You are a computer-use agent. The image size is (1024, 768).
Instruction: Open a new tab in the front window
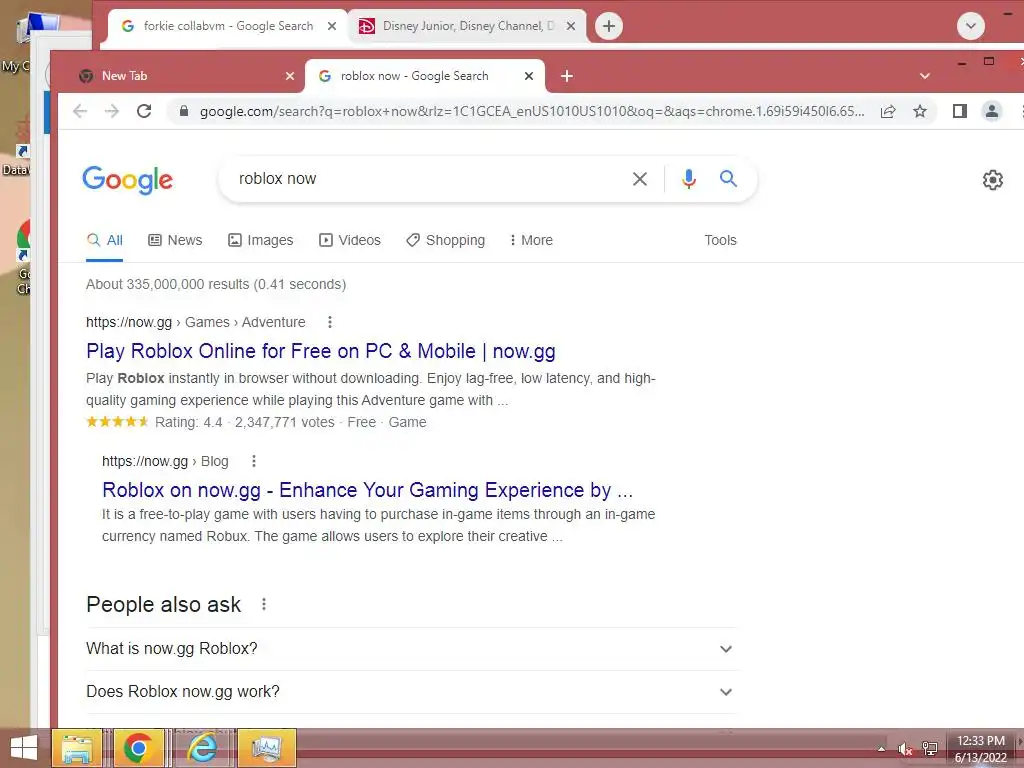point(567,76)
